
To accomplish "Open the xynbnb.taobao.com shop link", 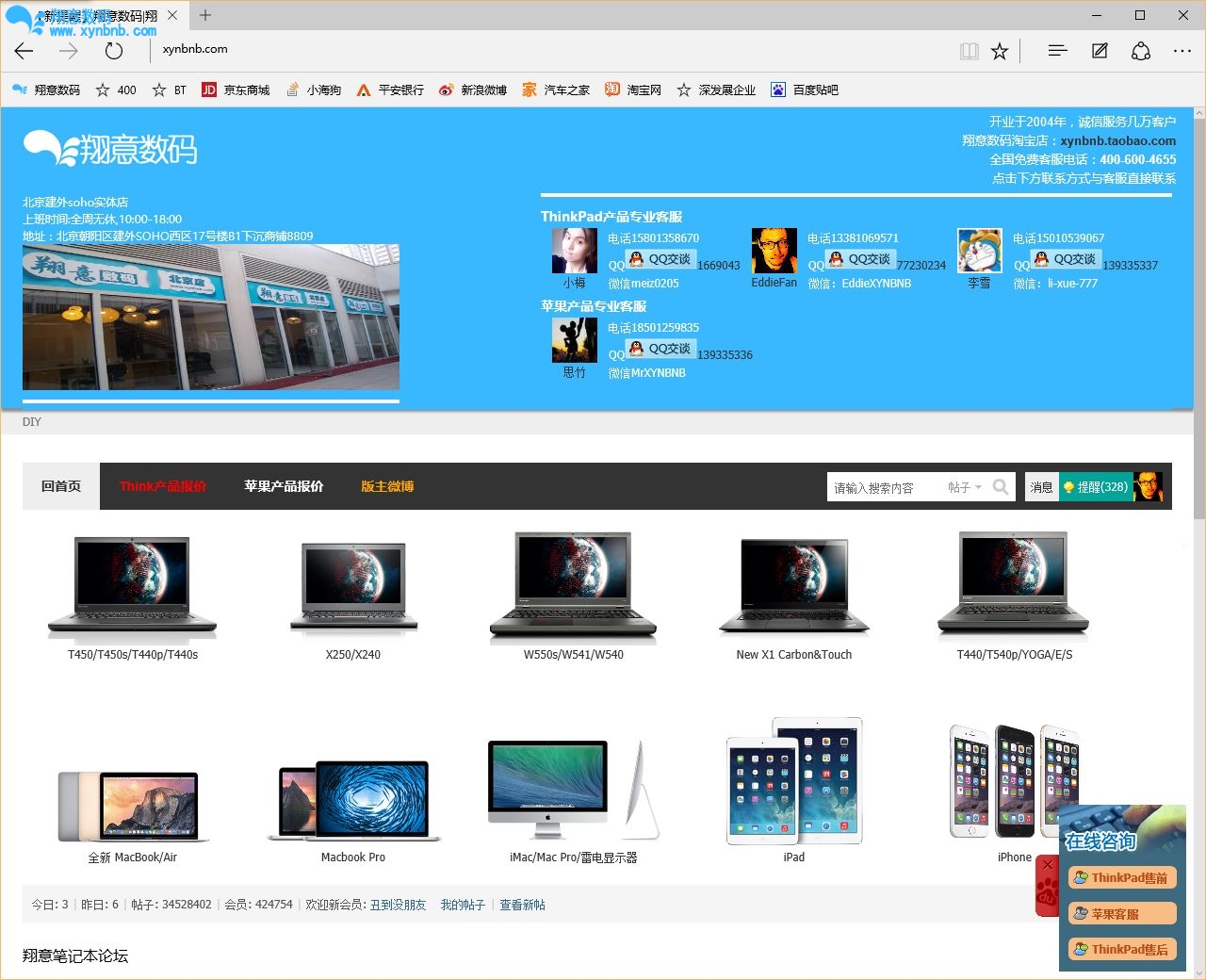I will (x=1118, y=140).
